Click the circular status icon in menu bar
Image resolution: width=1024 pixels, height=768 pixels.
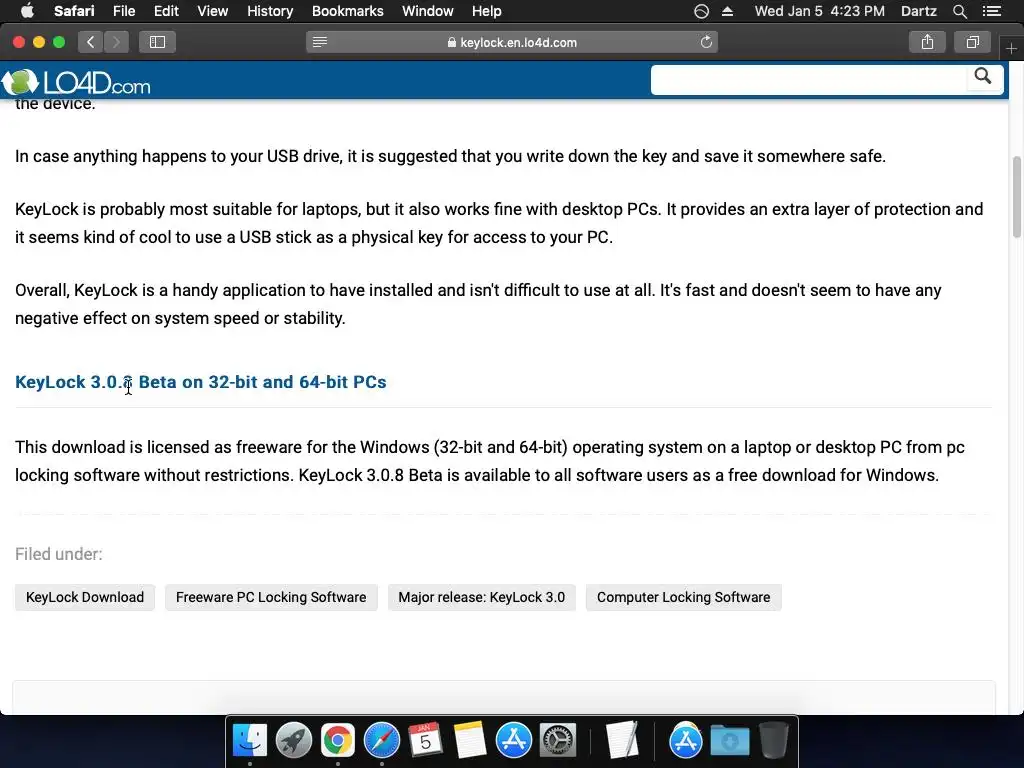[x=701, y=11]
